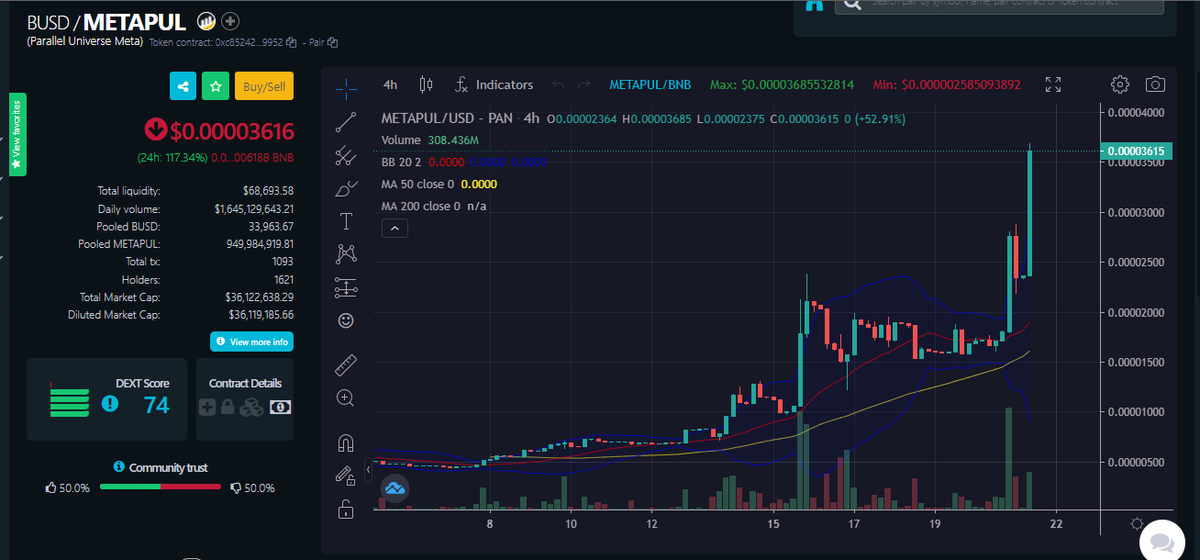Click the DEXT Score bars graphic
Image resolution: width=1200 pixels, height=560 pixels.
pos(70,400)
